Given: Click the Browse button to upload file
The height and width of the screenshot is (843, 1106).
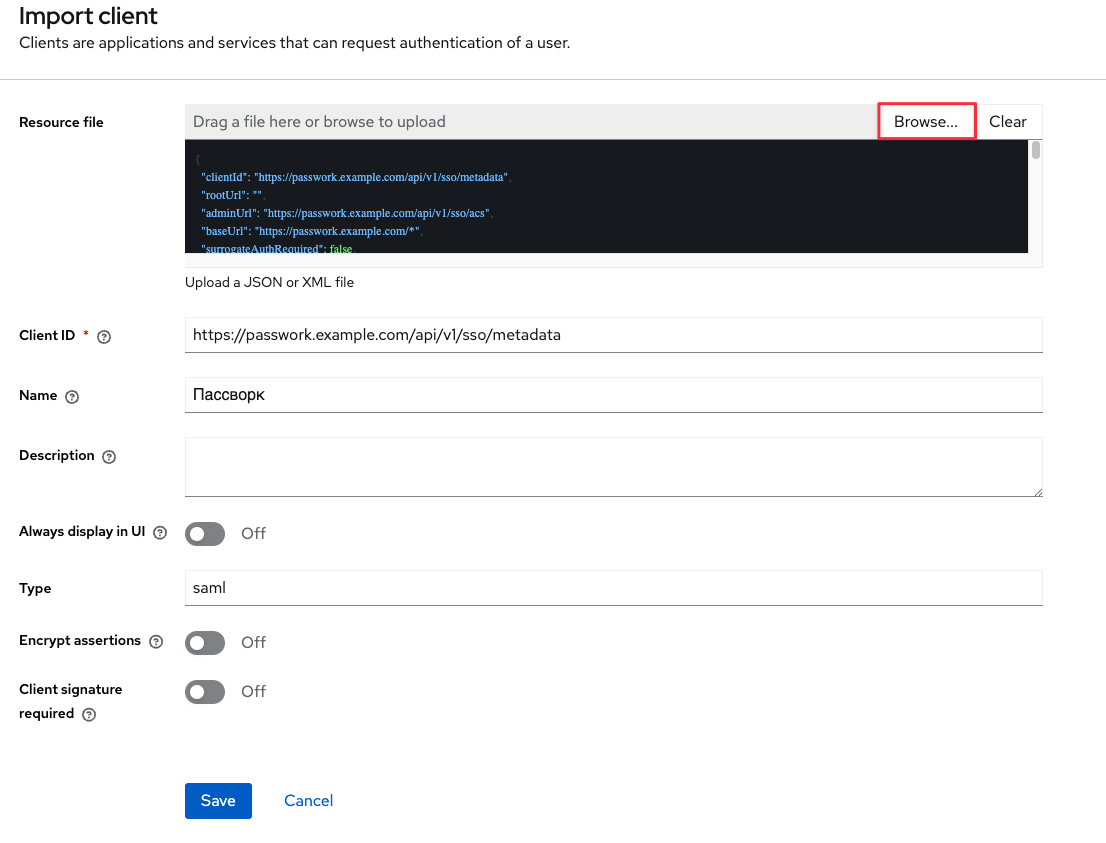Looking at the screenshot, I should point(926,121).
